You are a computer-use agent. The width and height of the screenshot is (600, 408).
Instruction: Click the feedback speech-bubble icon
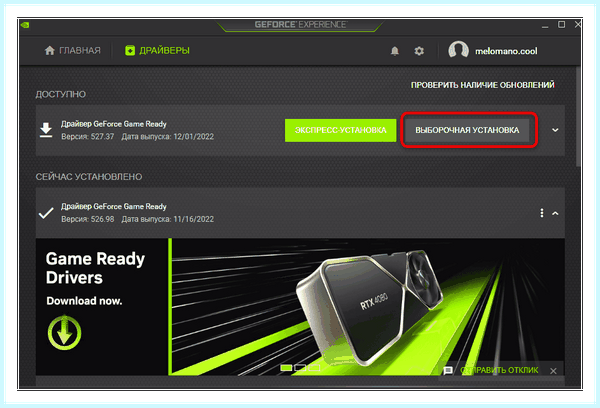pos(448,370)
